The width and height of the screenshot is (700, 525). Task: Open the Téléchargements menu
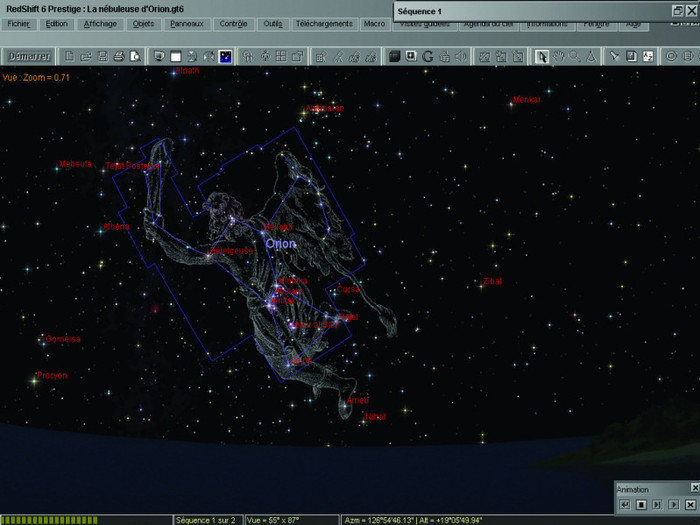324,24
